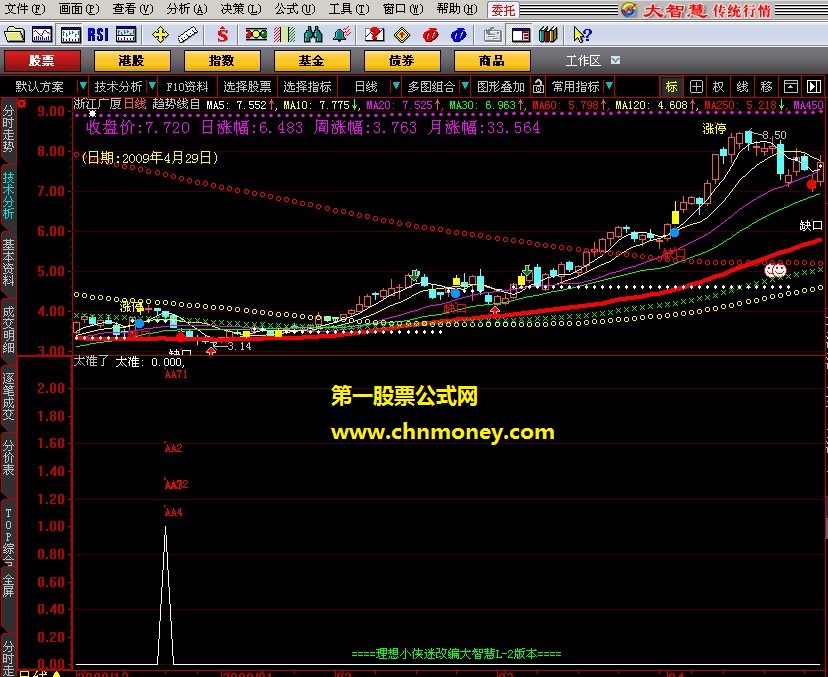
Task: Select the yellow four-way move arrows icon
Action: point(160,35)
